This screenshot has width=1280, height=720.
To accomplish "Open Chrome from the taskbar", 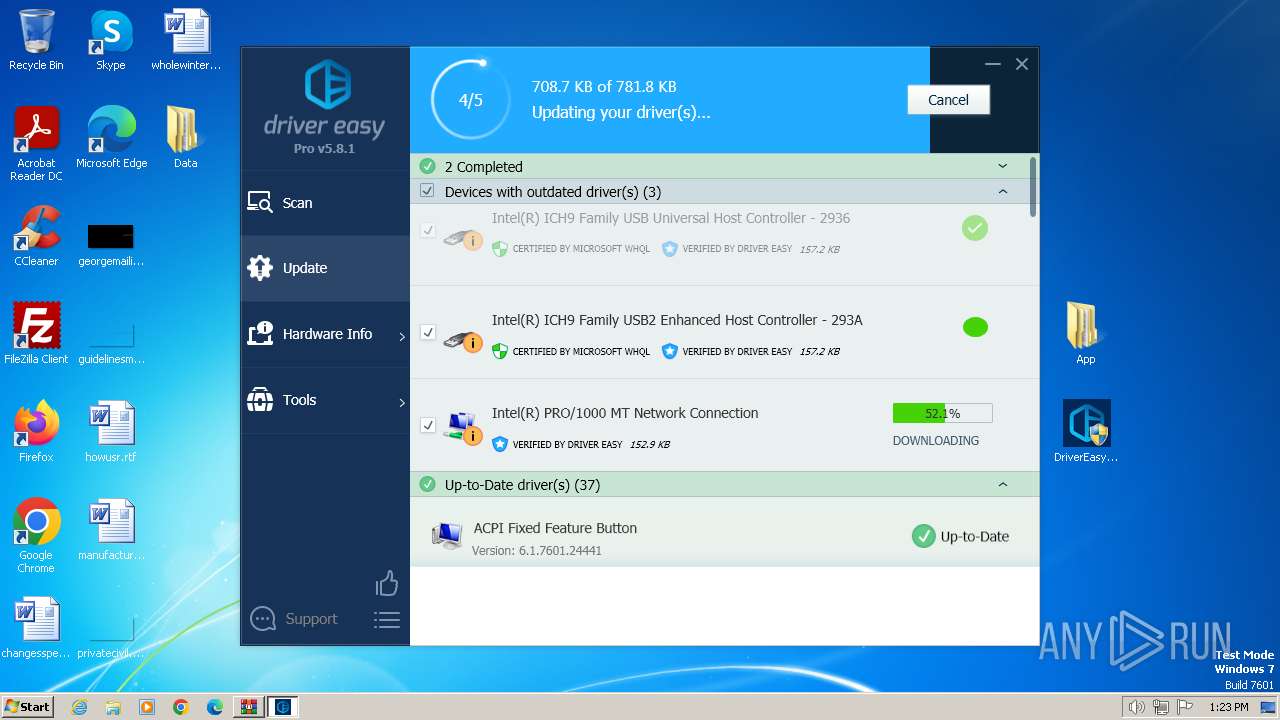I will 181,707.
